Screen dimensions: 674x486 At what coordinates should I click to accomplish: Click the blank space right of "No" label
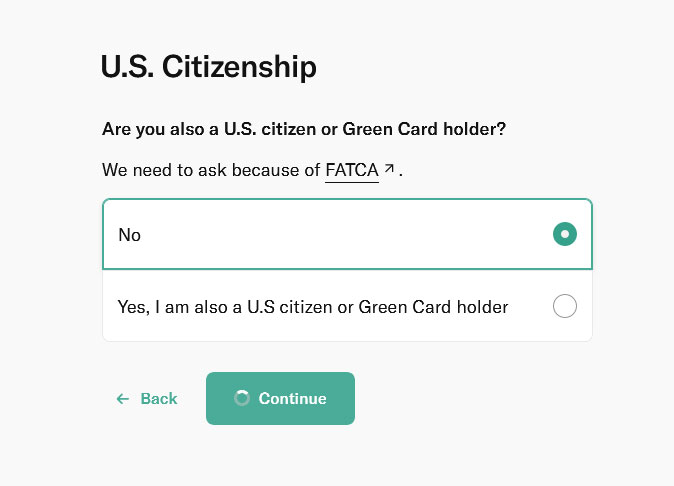tap(344, 234)
